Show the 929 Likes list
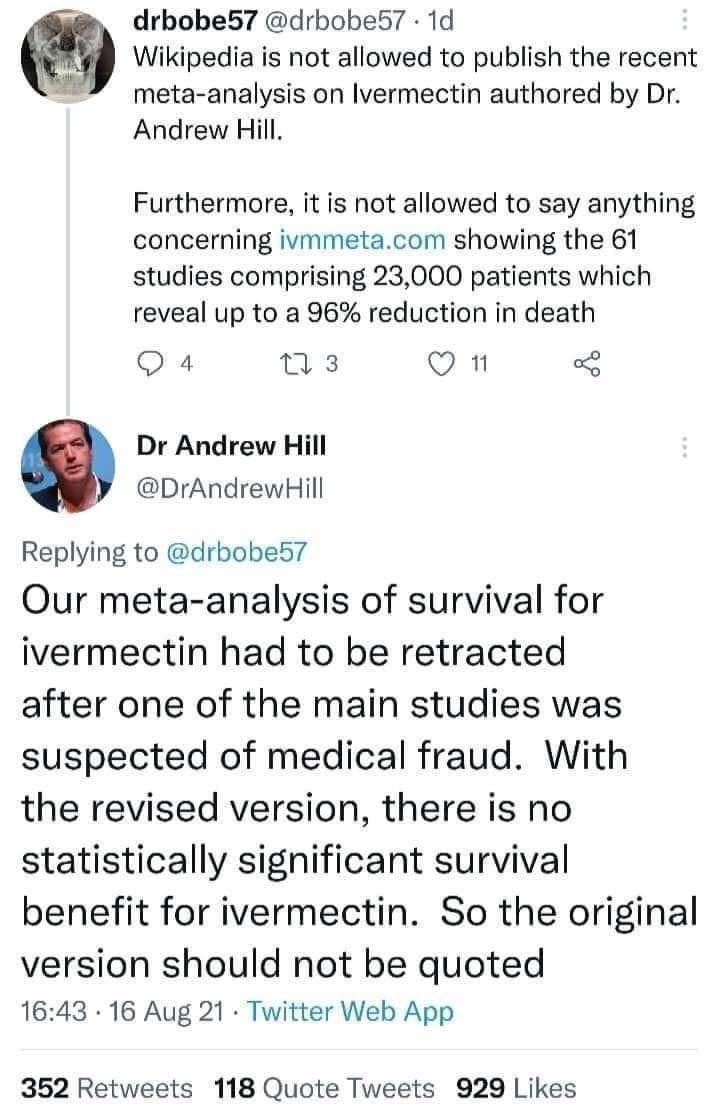720x1113 pixels. click(x=515, y=1088)
